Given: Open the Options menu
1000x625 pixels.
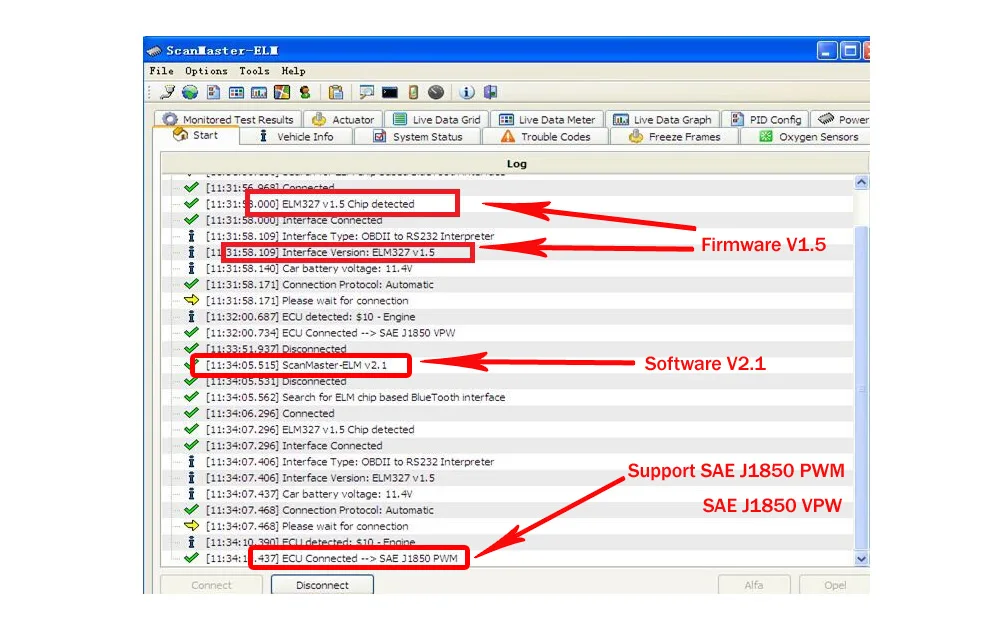Looking at the screenshot, I should [x=206, y=71].
